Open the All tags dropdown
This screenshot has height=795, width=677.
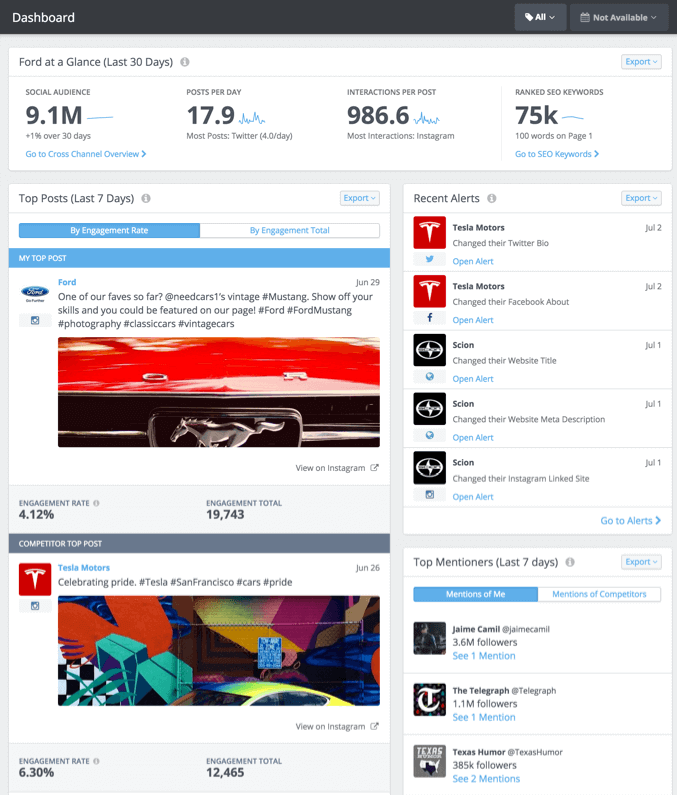[540, 17]
